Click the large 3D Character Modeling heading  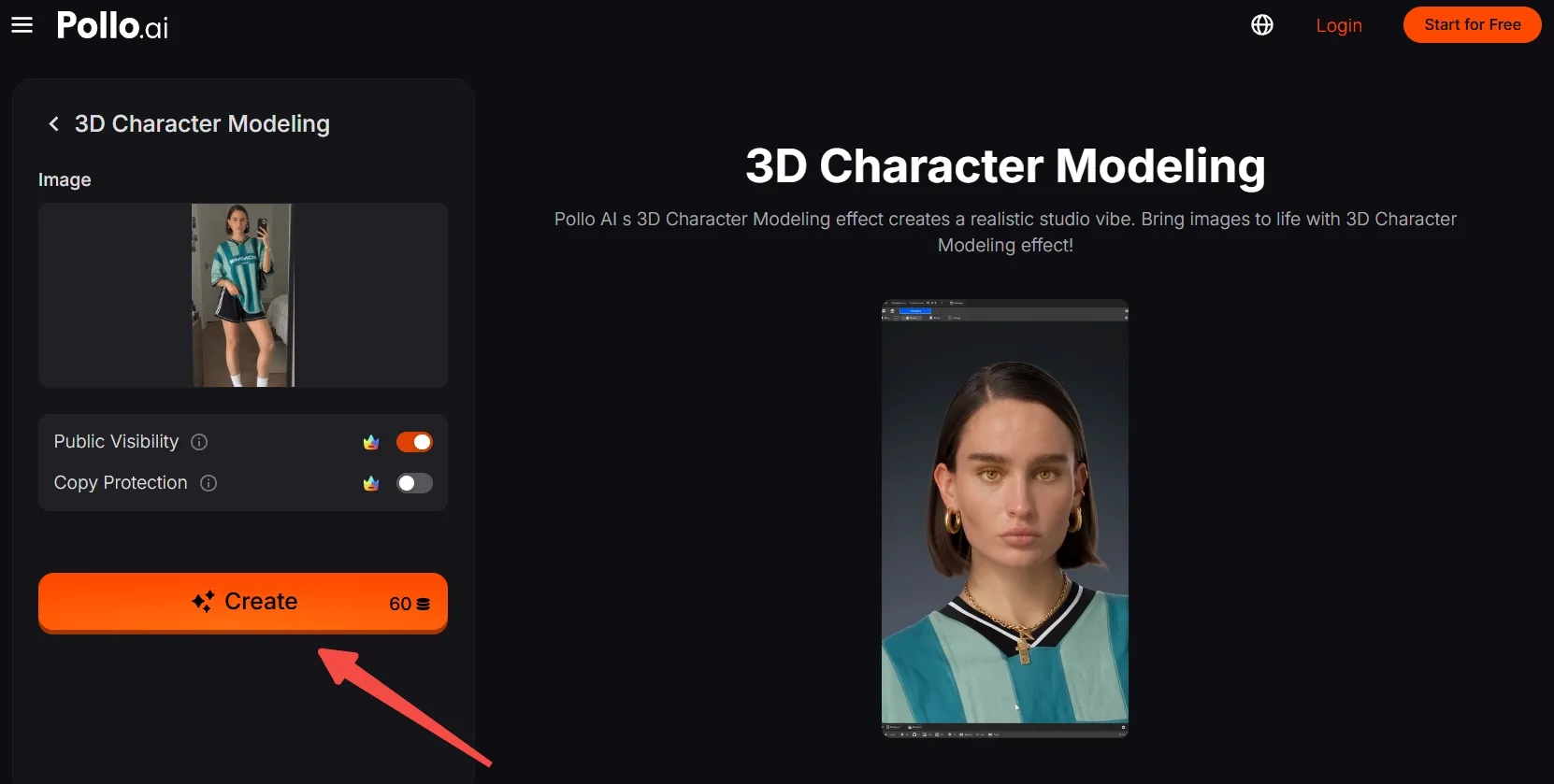[x=1005, y=165]
